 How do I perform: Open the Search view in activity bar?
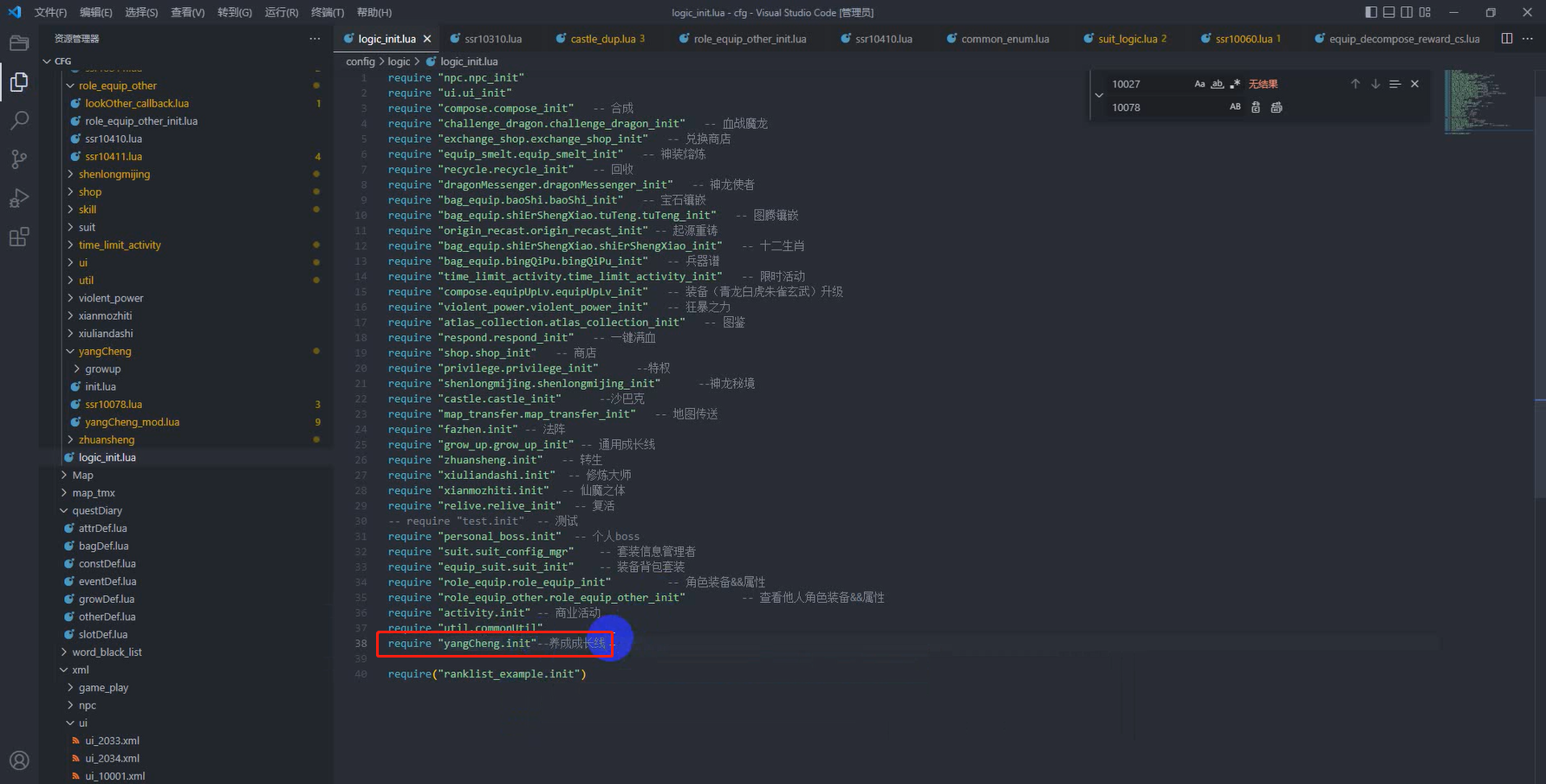point(19,120)
